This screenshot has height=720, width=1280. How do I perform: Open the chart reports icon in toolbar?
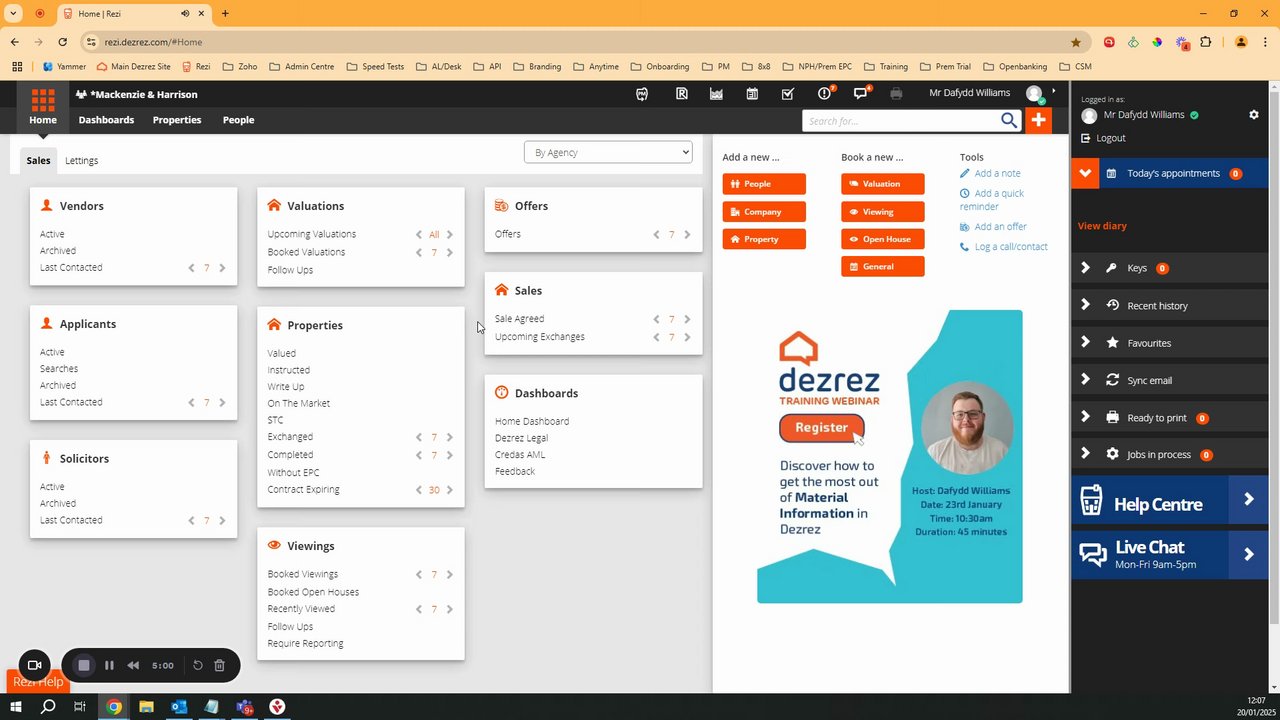click(716, 94)
